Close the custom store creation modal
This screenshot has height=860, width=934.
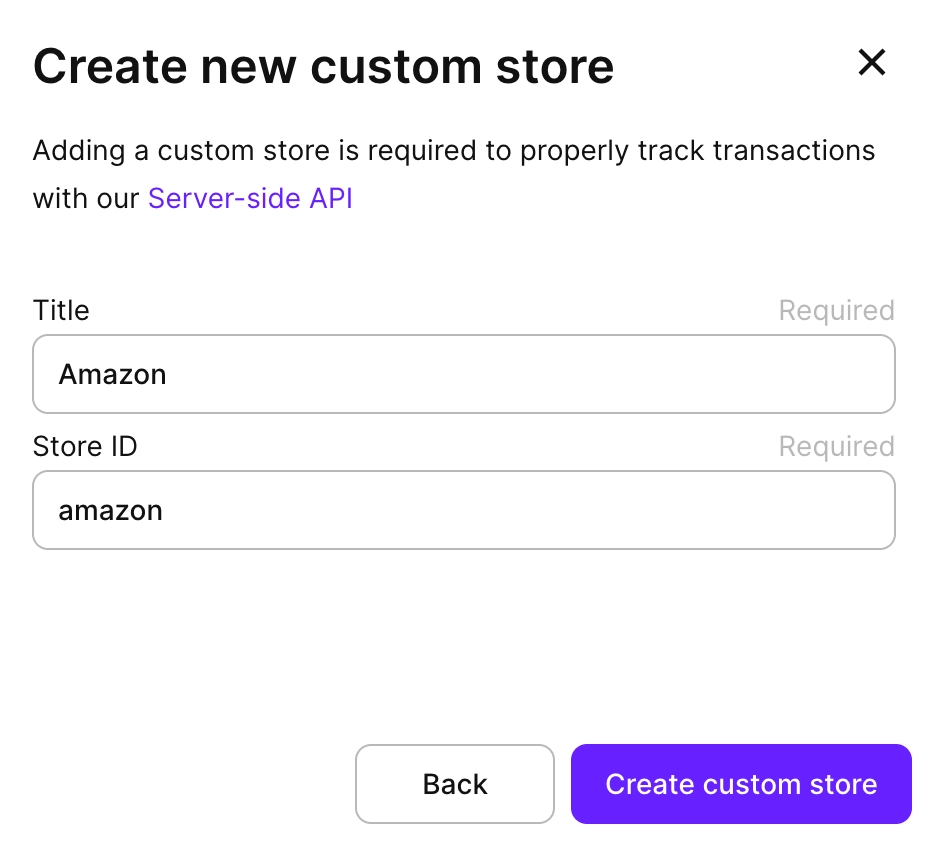click(871, 63)
